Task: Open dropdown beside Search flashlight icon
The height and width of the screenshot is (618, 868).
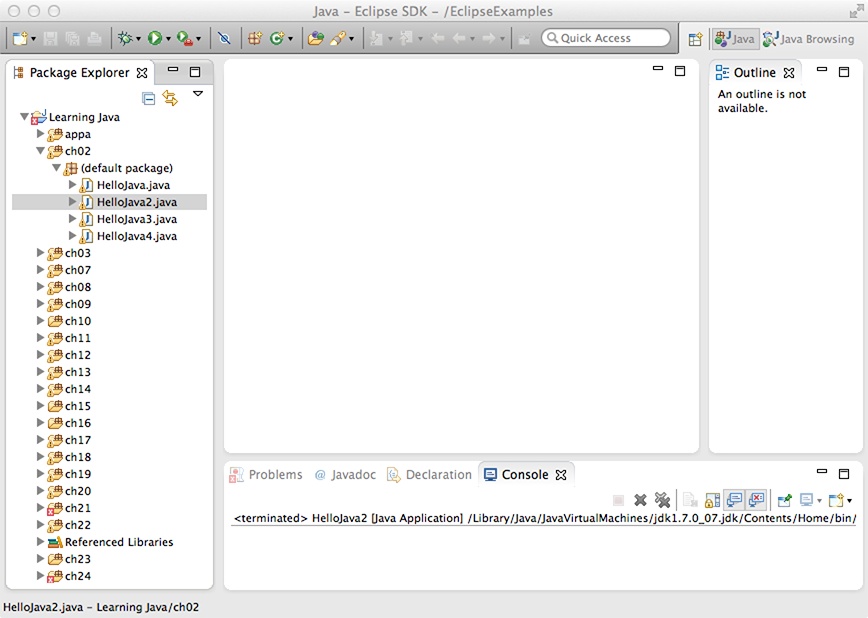Action: (351, 39)
